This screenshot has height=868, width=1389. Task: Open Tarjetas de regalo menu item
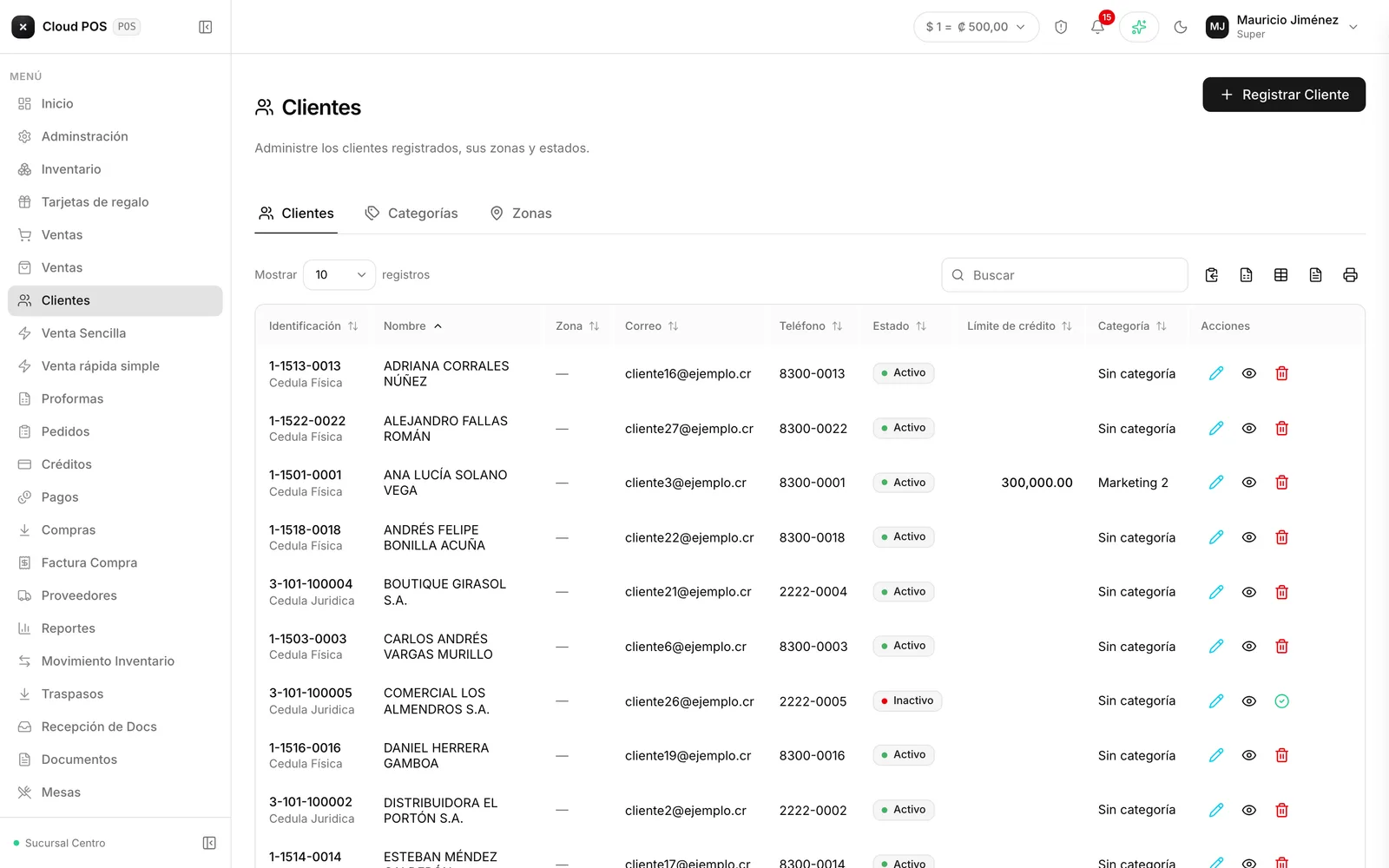point(115,202)
